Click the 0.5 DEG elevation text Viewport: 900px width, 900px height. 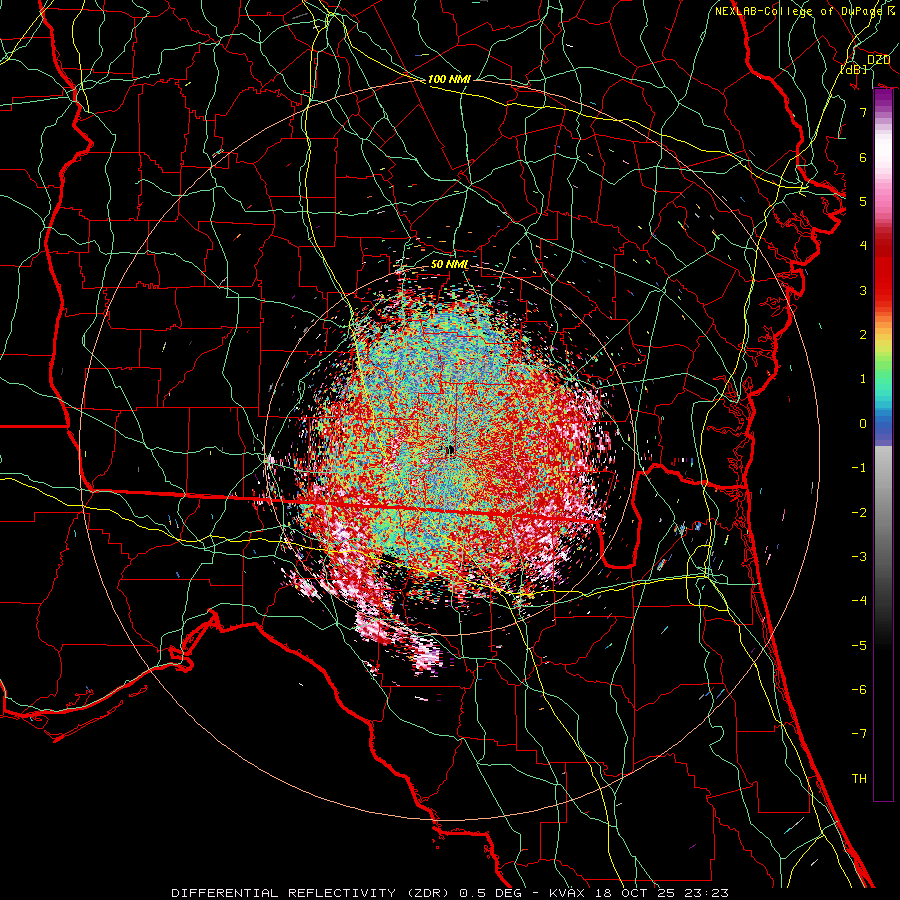point(490,893)
